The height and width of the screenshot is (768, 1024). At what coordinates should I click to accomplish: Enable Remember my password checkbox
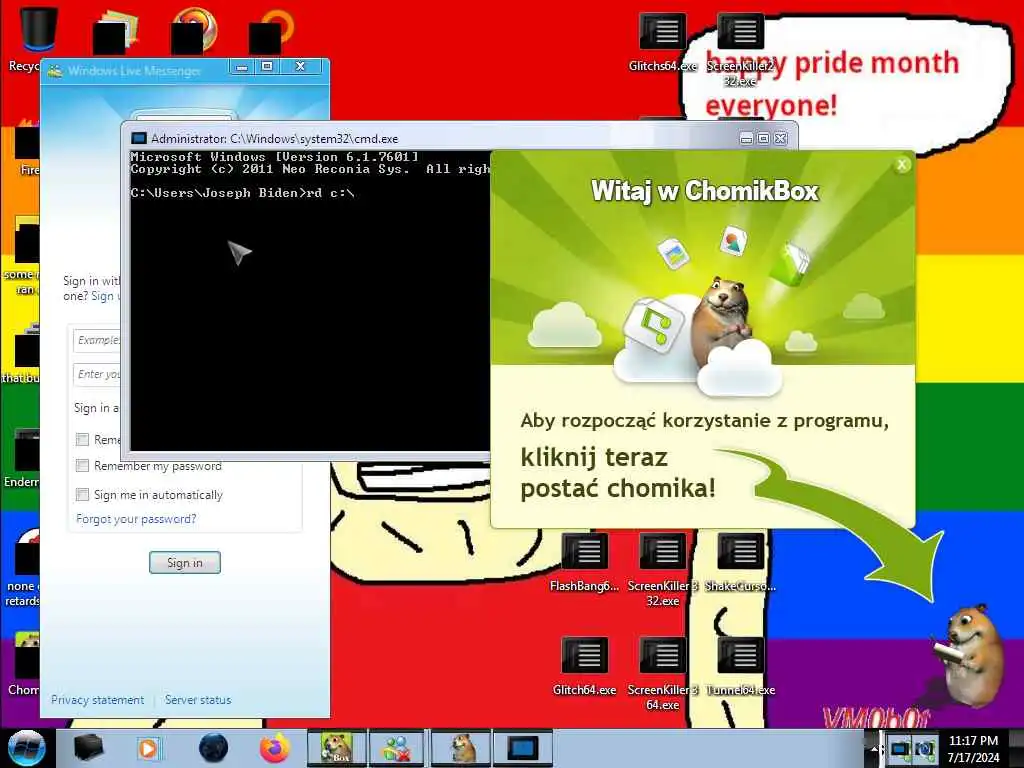click(x=82, y=466)
